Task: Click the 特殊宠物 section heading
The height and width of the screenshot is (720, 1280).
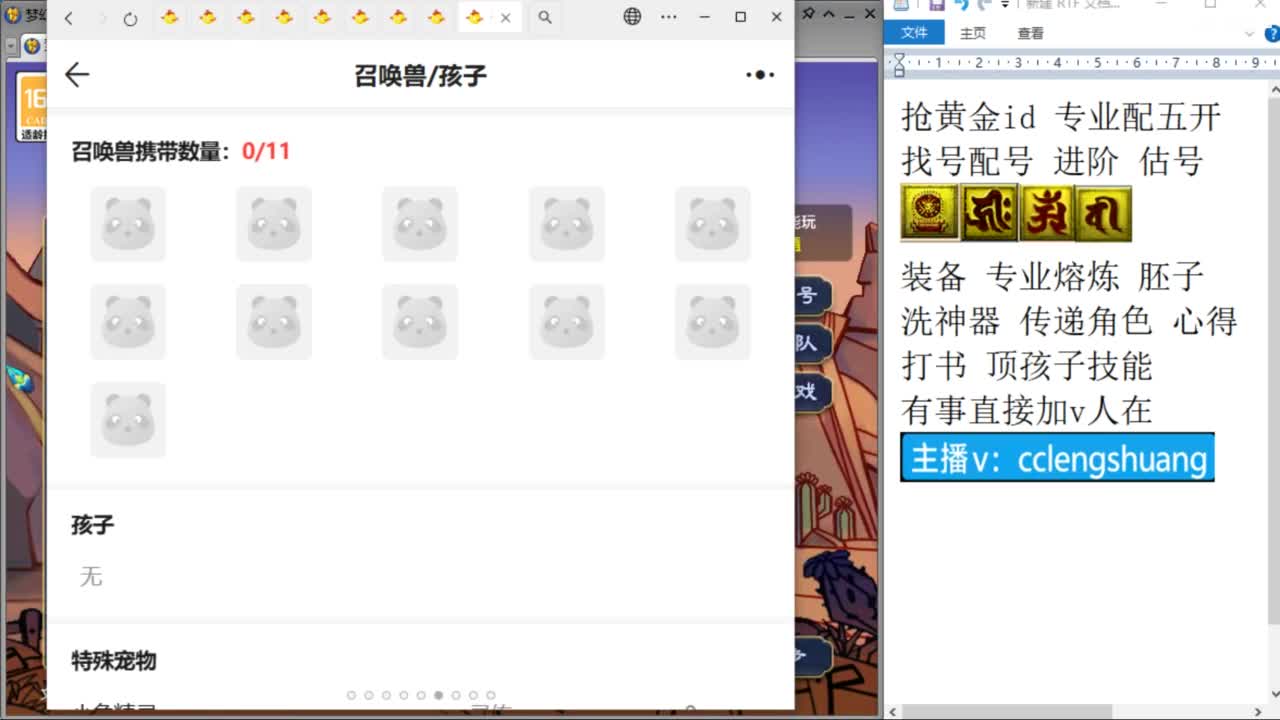Action: point(114,661)
